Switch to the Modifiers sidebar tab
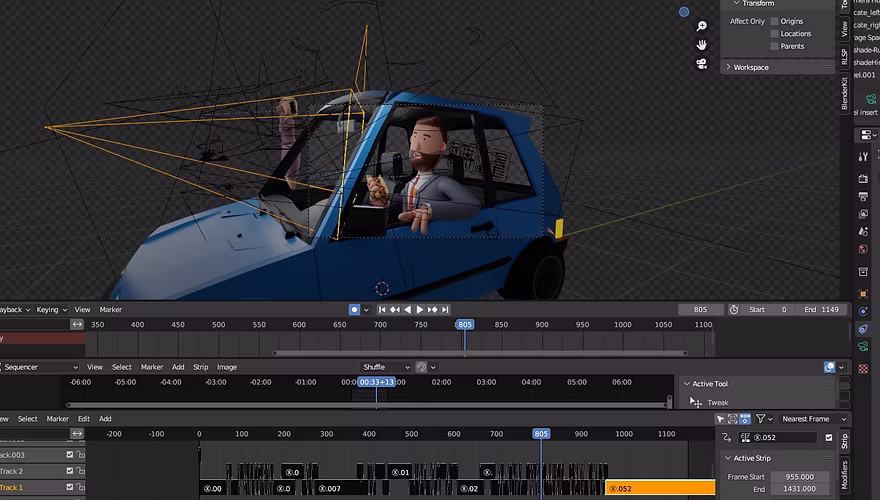The height and width of the screenshot is (500, 880). 844,475
